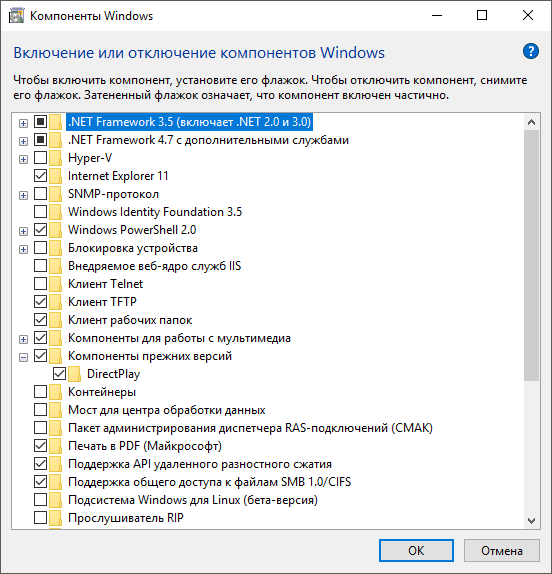Image resolution: width=552 pixels, height=574 pixels.
Task: Collapse the Компоненты прежних версий node
Action: pos(23,357)
